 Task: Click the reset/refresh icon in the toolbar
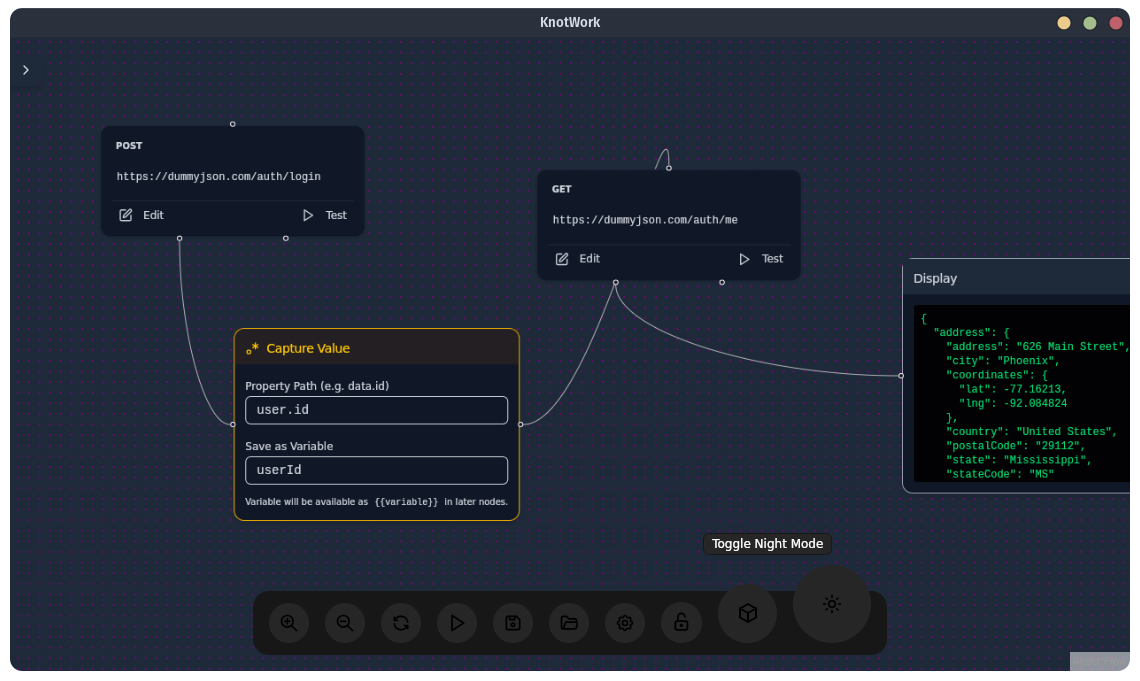[401, 622]
